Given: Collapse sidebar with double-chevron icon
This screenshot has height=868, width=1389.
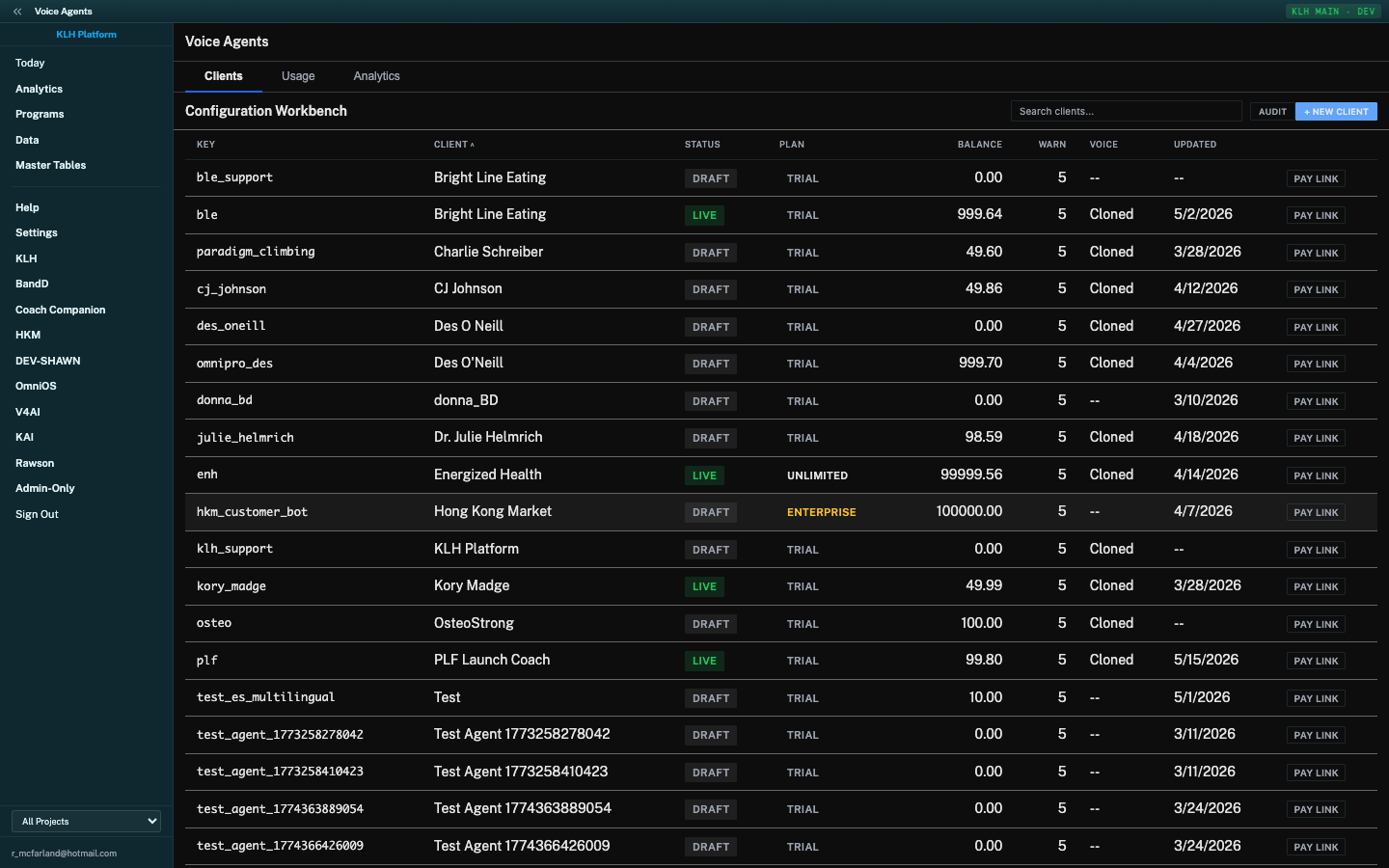Looking at the screenshot, I should tap(17, 12).
